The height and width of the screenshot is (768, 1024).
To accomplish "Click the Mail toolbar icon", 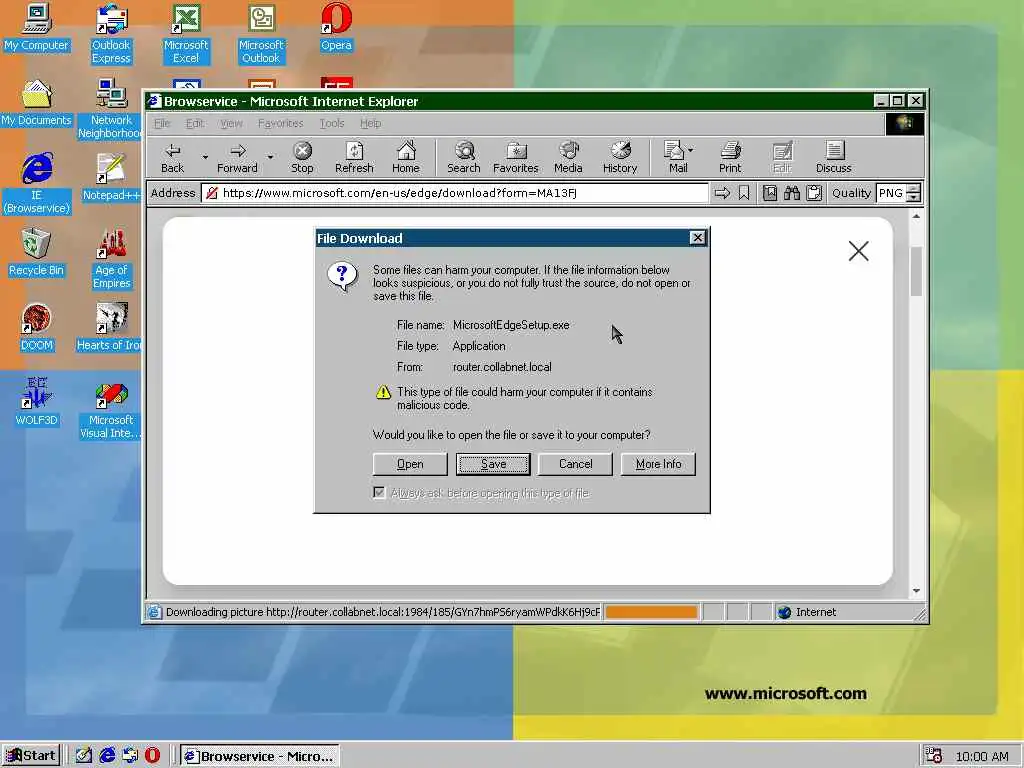I will (x=675, y=157).
